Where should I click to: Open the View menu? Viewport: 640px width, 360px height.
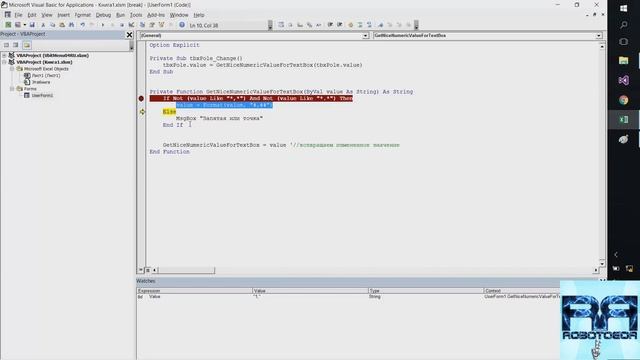(x=47, y=15)
